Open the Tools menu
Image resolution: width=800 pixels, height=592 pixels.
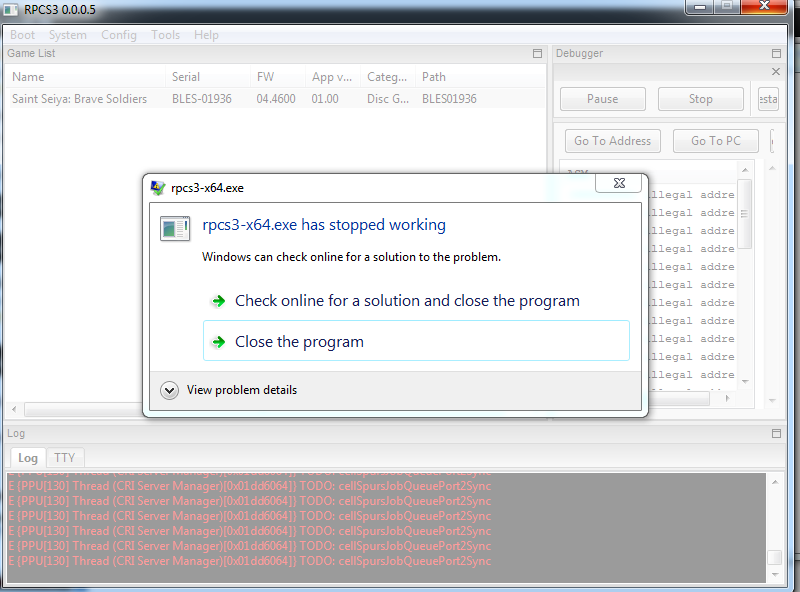pos(165,35)
